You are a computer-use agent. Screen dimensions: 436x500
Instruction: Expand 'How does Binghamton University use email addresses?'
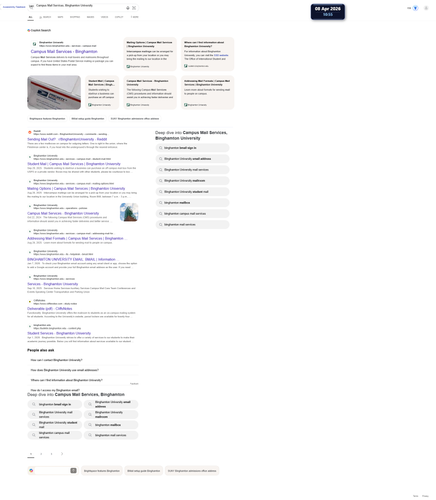pos(83,370)
